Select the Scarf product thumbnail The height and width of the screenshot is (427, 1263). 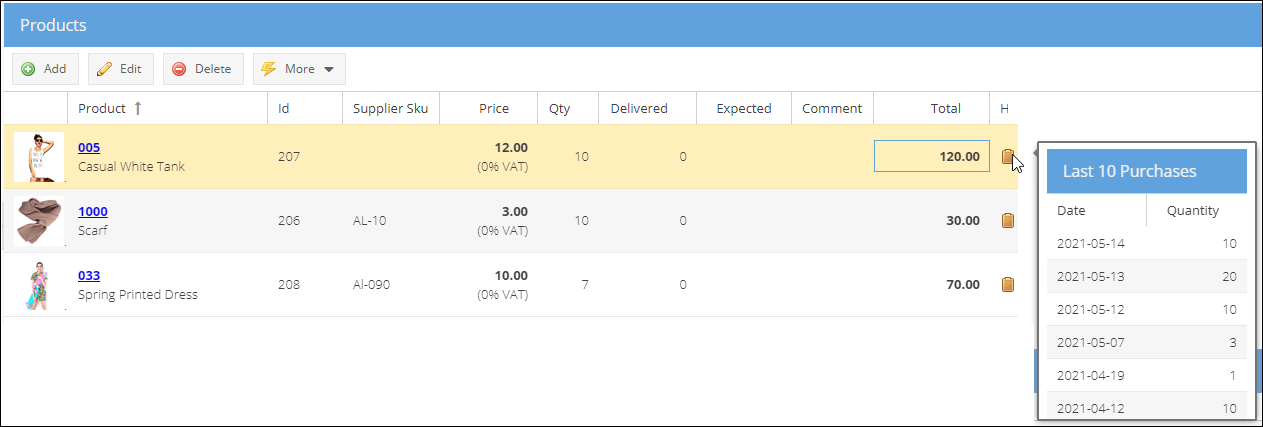click(x=39, y=221)
